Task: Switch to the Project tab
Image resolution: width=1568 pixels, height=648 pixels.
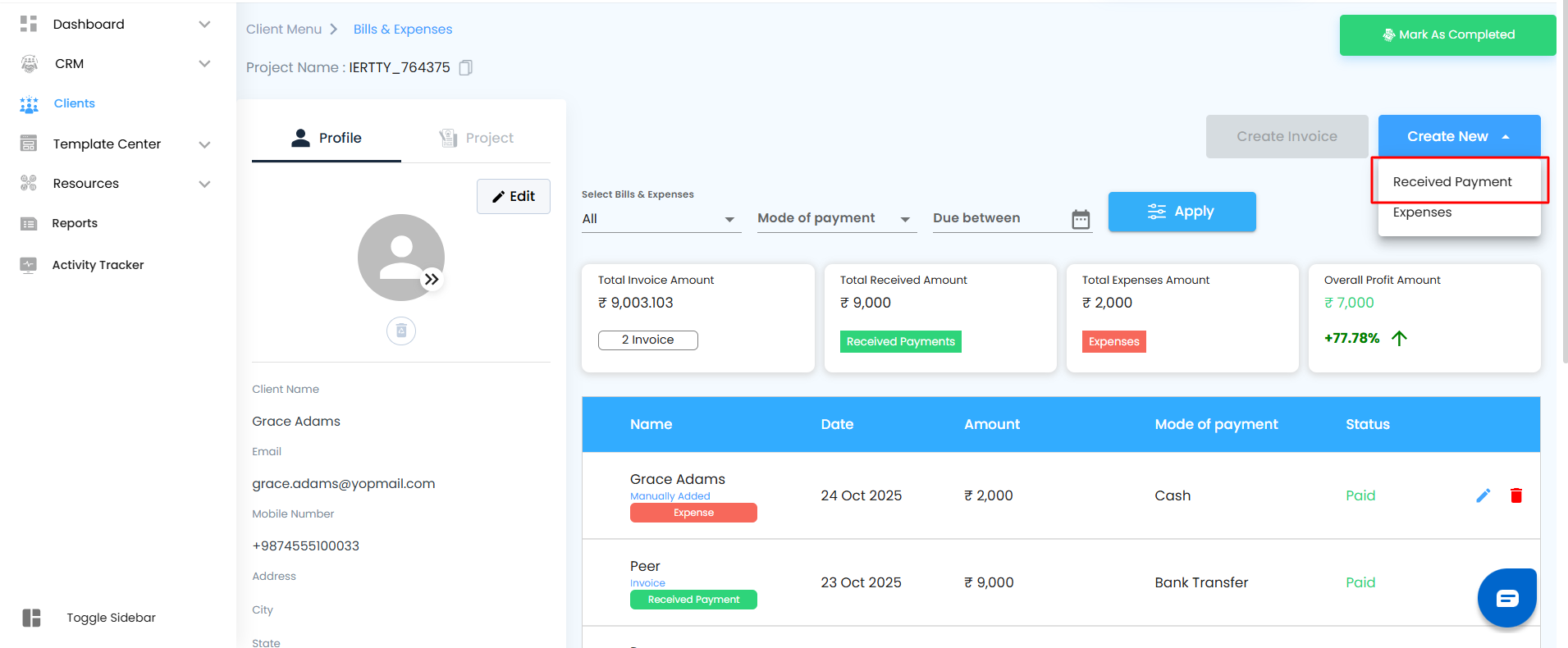Action: 477,138
